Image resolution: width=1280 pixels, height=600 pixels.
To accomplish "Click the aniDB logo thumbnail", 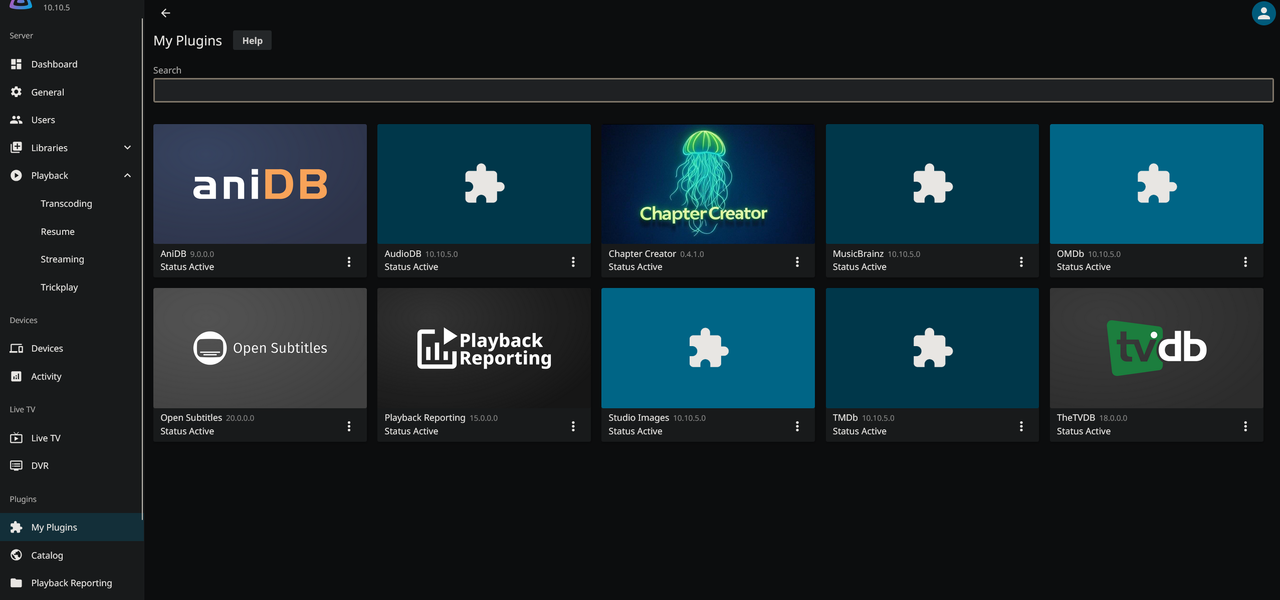I will (x=260, y=184).
